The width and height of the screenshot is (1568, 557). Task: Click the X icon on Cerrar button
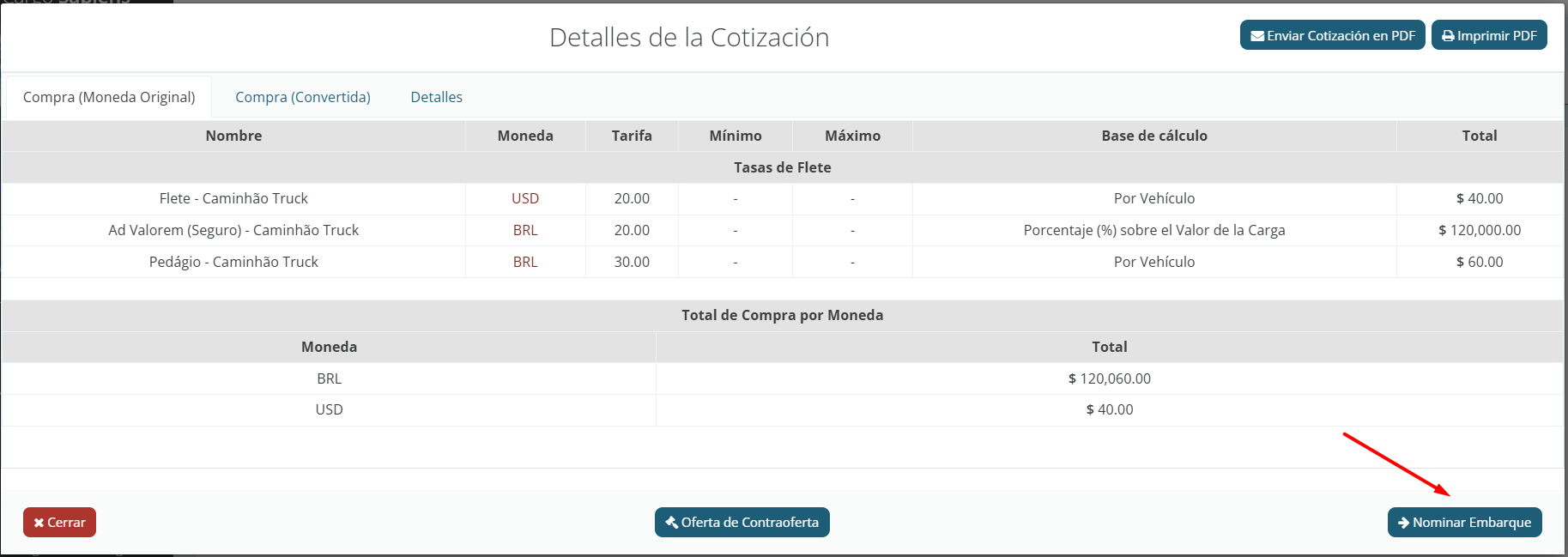tap(39, 523)
